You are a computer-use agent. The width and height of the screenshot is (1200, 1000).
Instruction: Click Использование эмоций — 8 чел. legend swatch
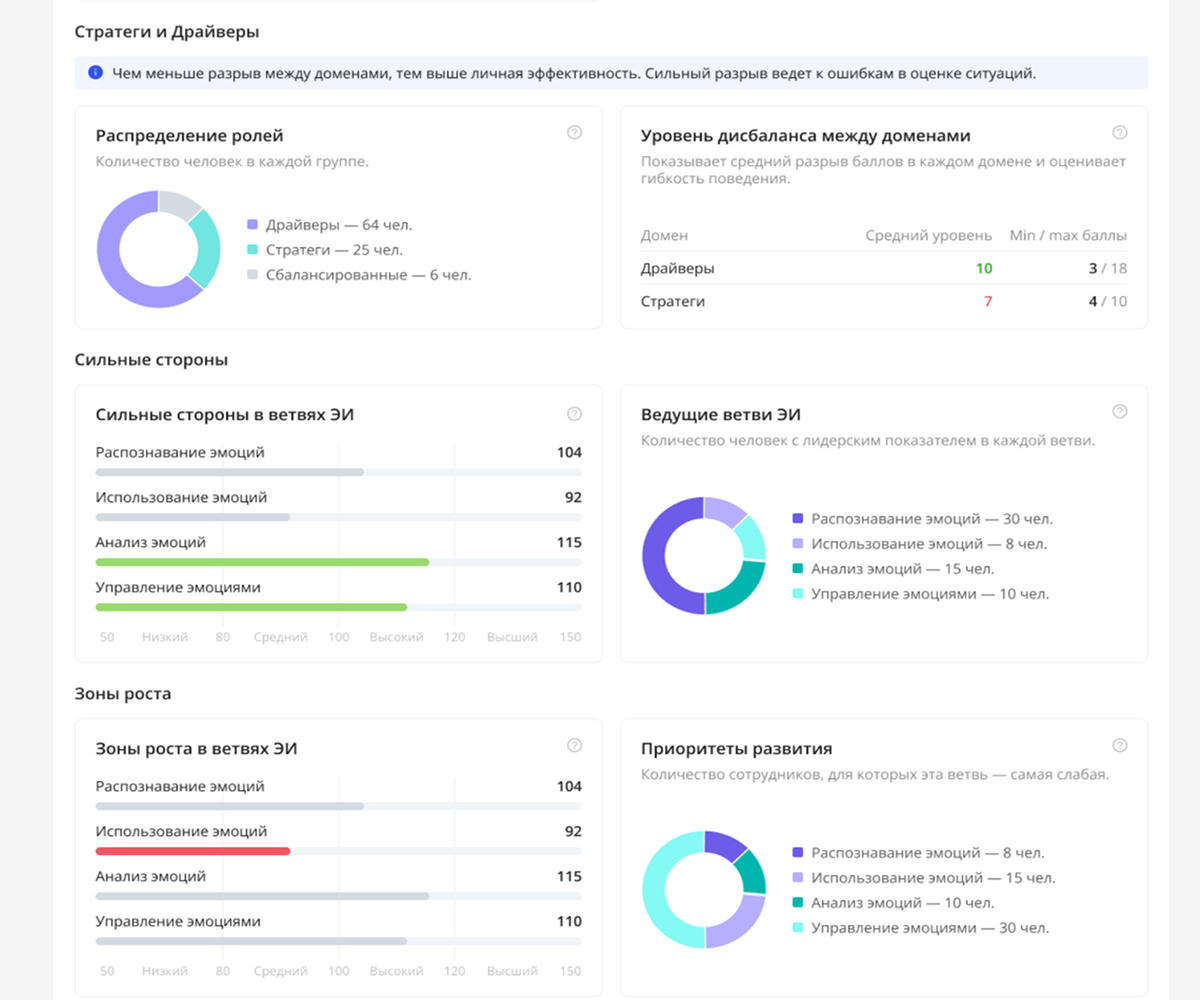[797, 544]
